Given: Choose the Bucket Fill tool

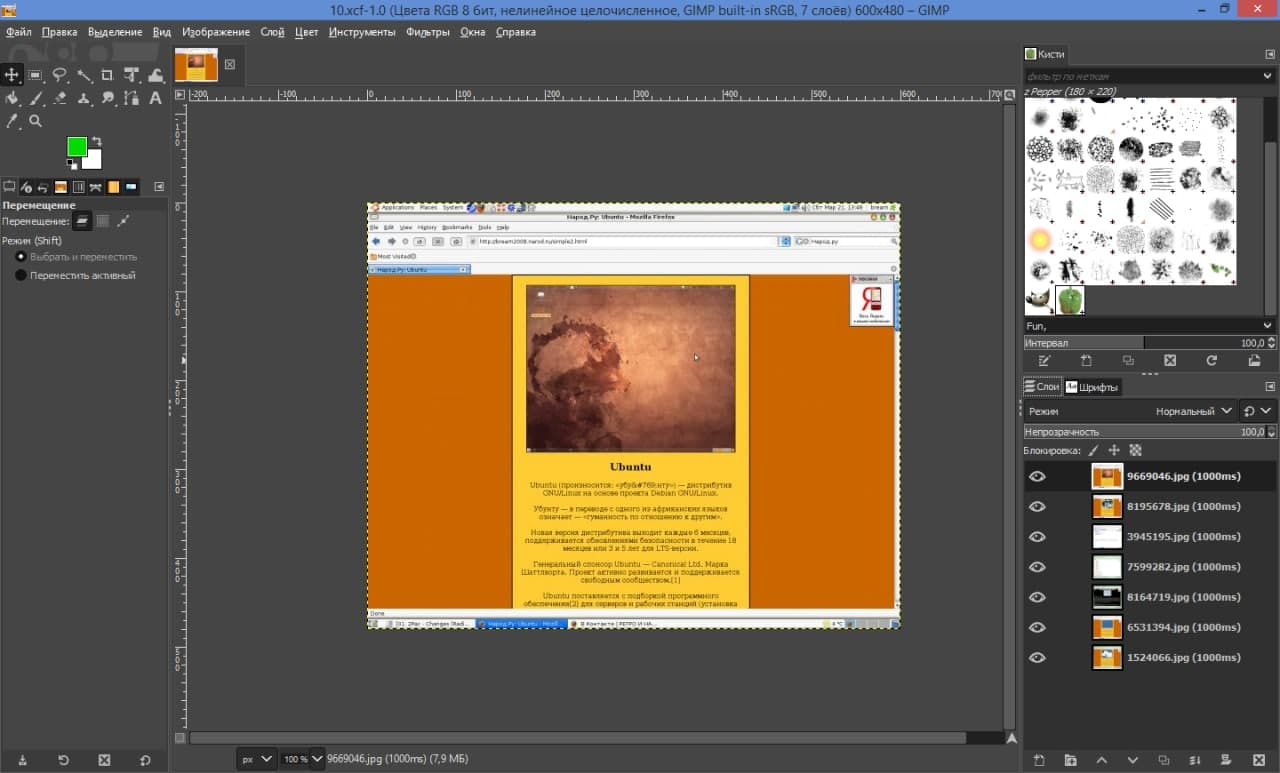Looking at the screenshot, I should click(12, 98).
